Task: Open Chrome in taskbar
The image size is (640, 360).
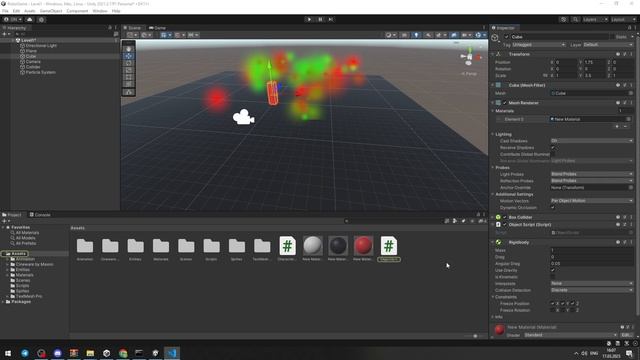Action: (123, 353)
